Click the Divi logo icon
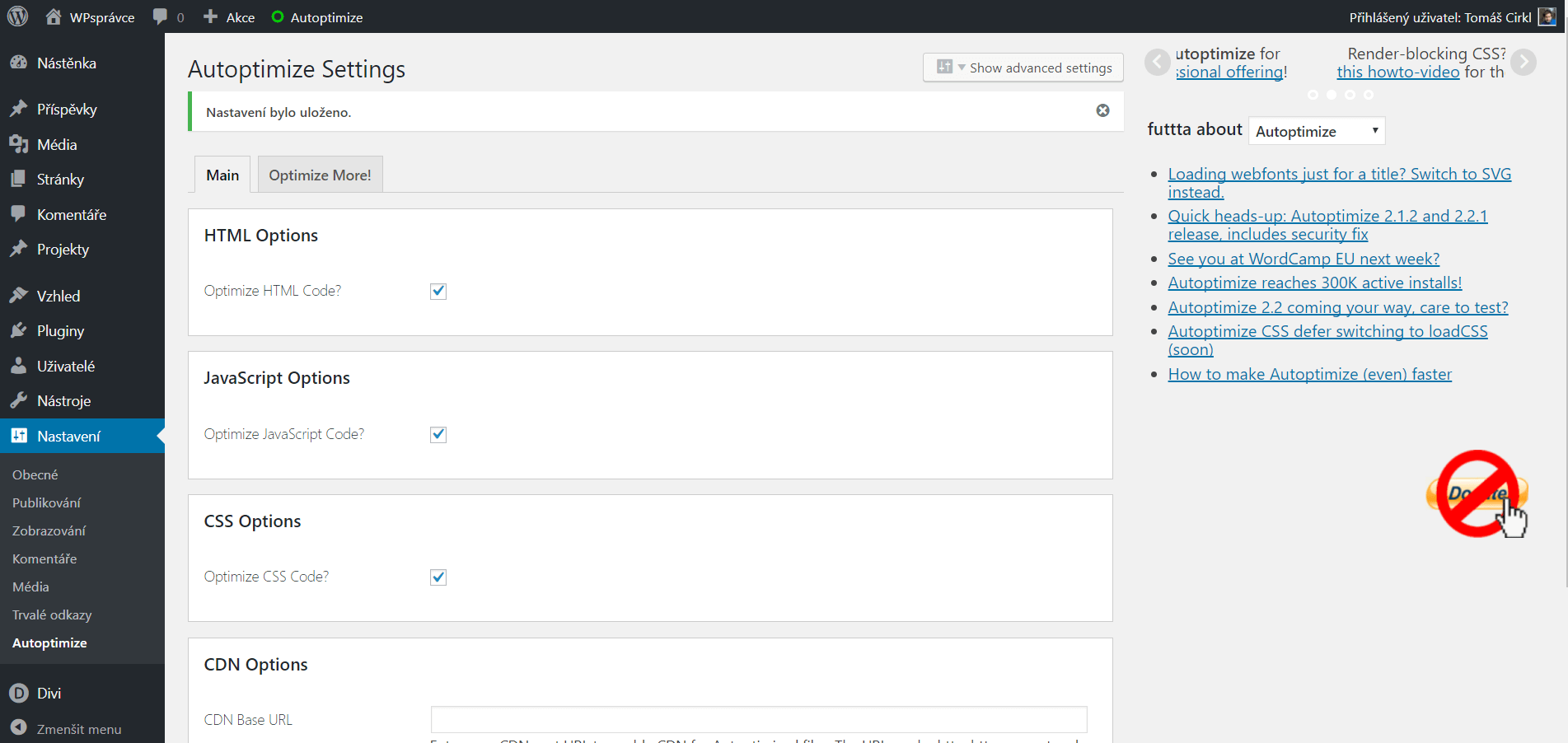The width and height of the screenshot is (1568, 743). coord(18,693)
